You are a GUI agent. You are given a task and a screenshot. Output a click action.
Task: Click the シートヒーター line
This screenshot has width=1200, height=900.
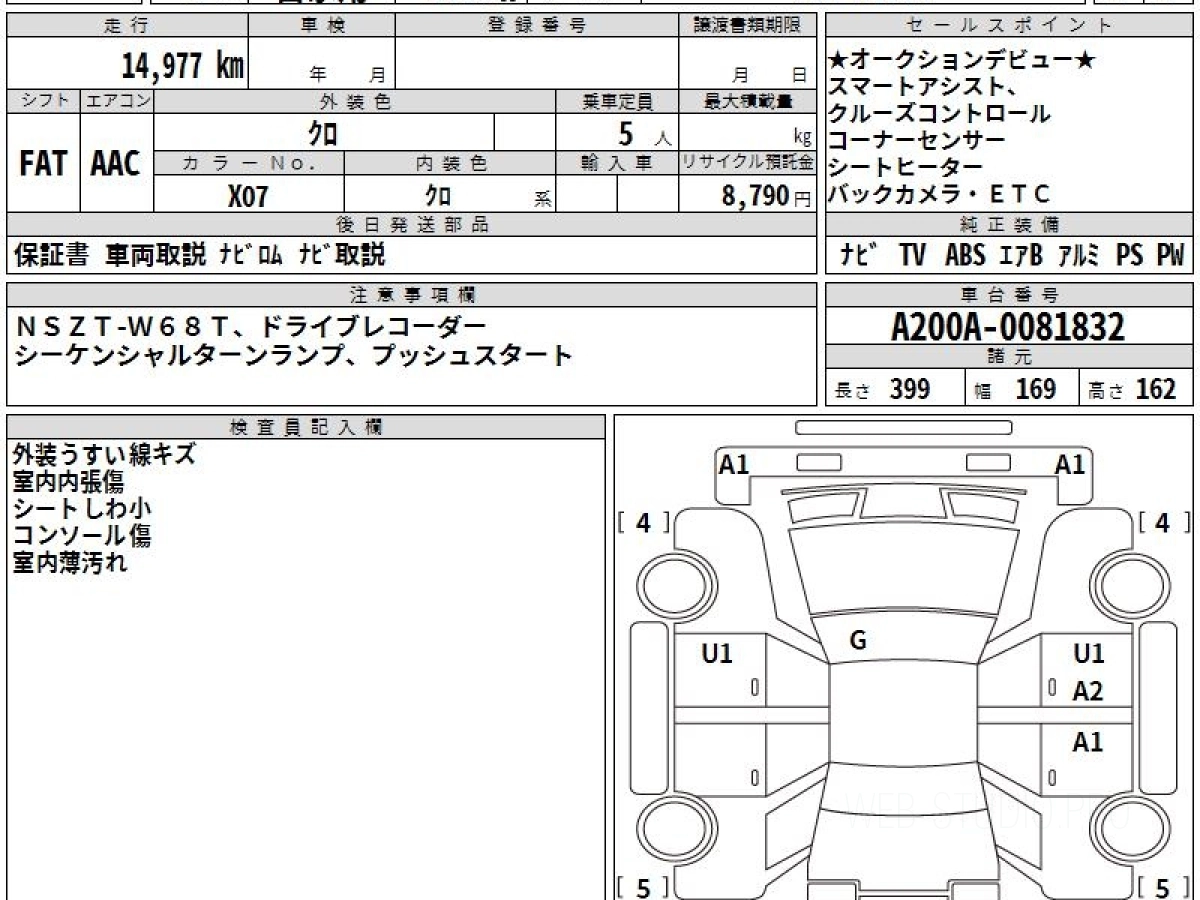tap(906, 168)
